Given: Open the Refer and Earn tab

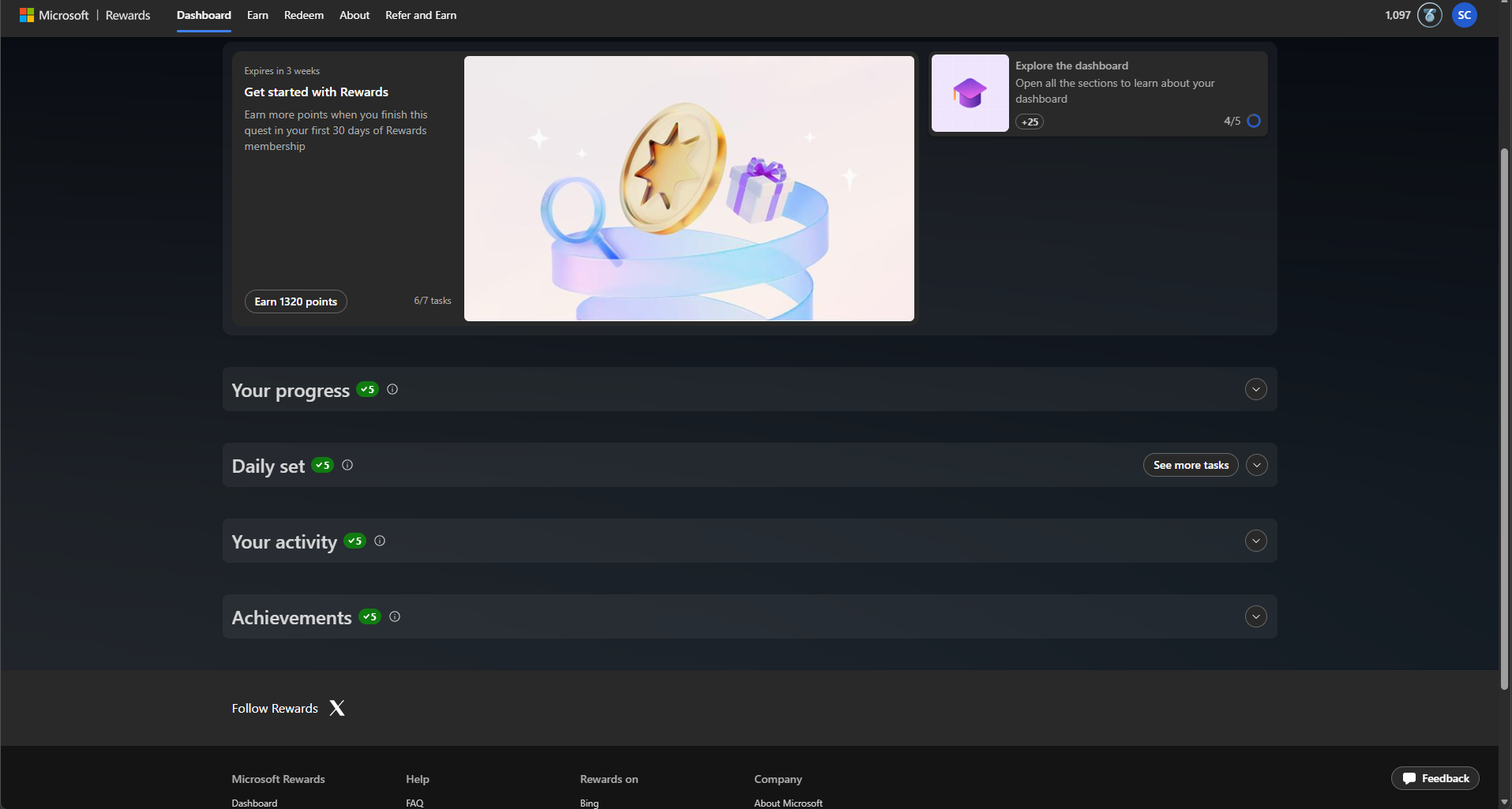Looking at the screenshot, I should (x=421, y=15).
